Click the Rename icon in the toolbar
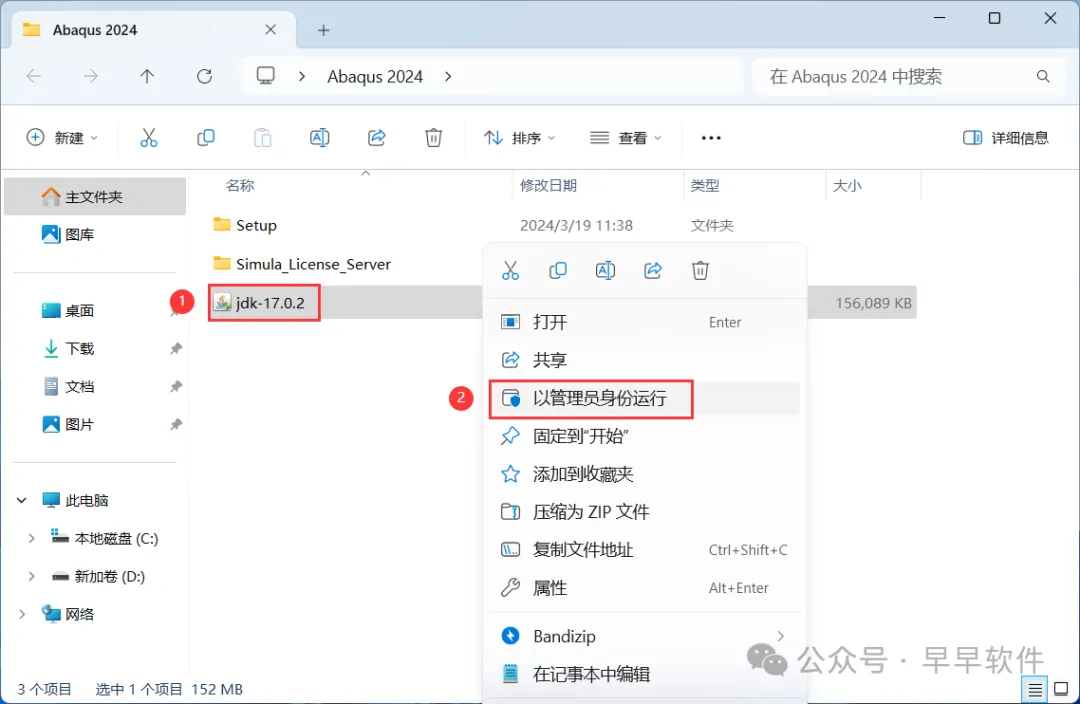The height and width of the screenshot is (704, 1080). click(x=320, y=138)
